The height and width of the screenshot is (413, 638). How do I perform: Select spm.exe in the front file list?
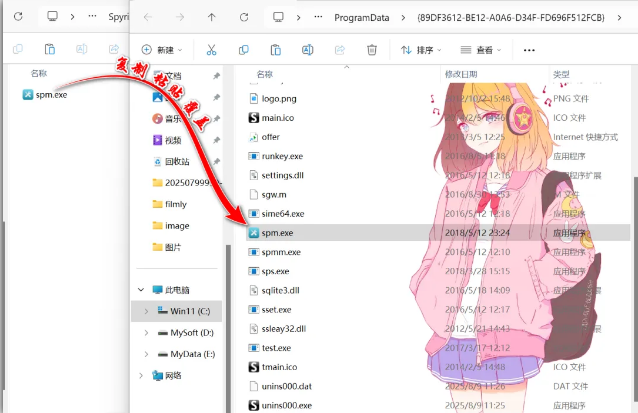click(277, 232)
